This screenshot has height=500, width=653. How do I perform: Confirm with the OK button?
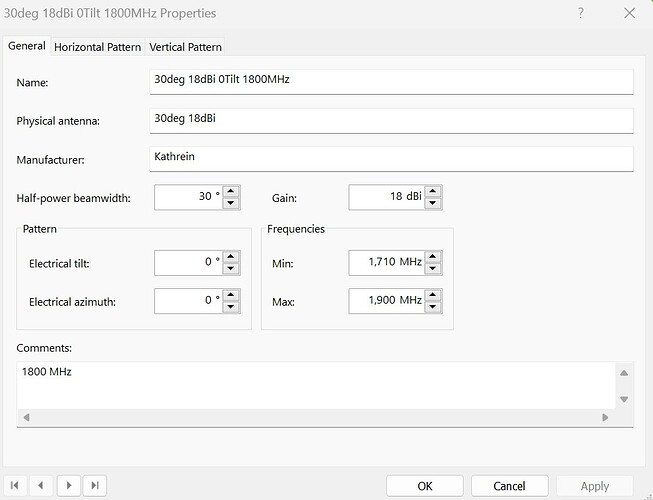click(425, 486)
